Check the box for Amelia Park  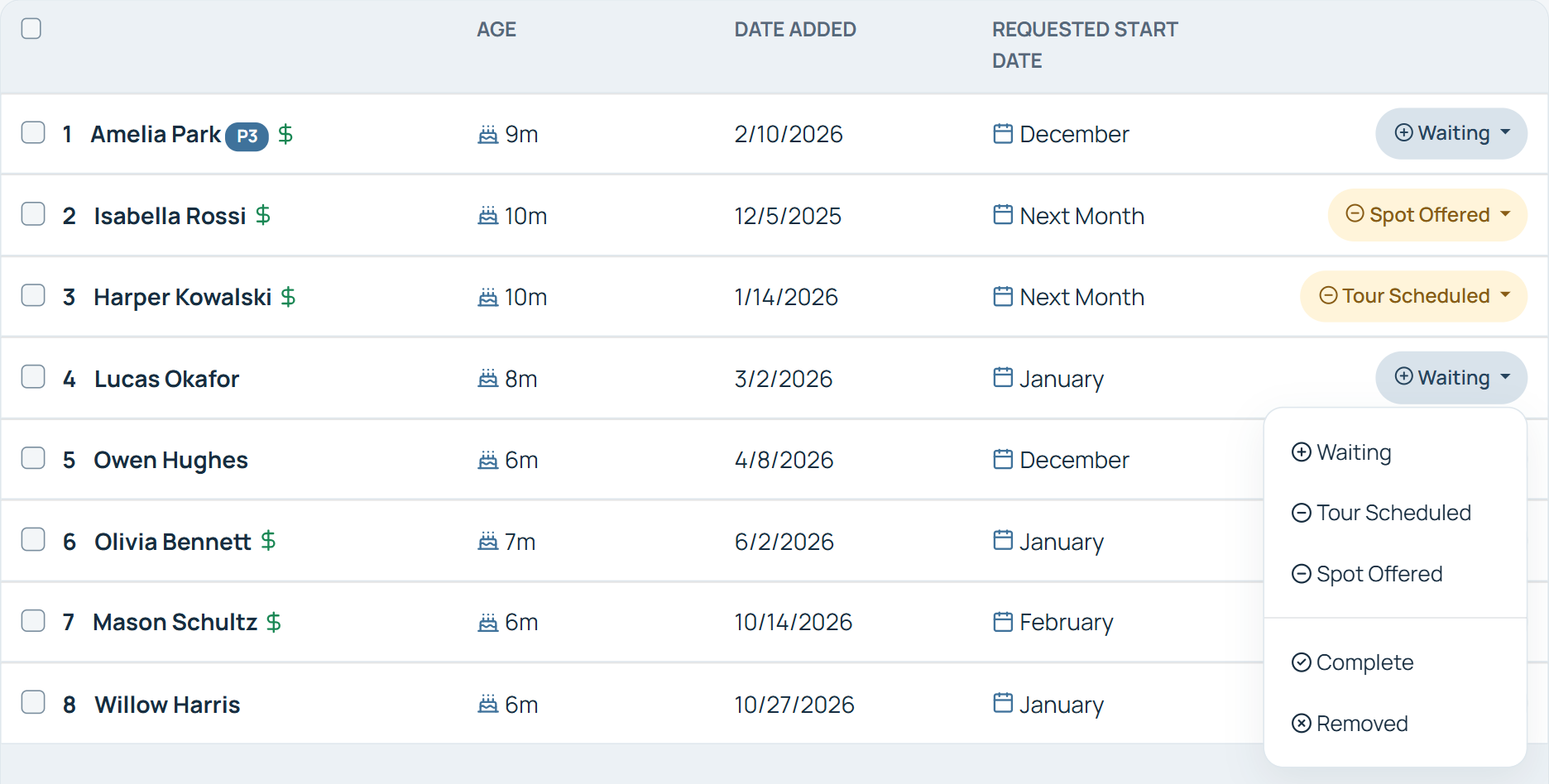pyautogui.click(x=33, y=132)
